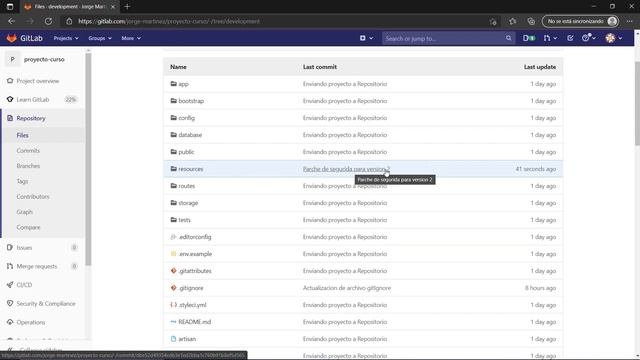Reload the page with refresh icon
640x360 pixels.
pyautogui.click(x=48, y=21)
